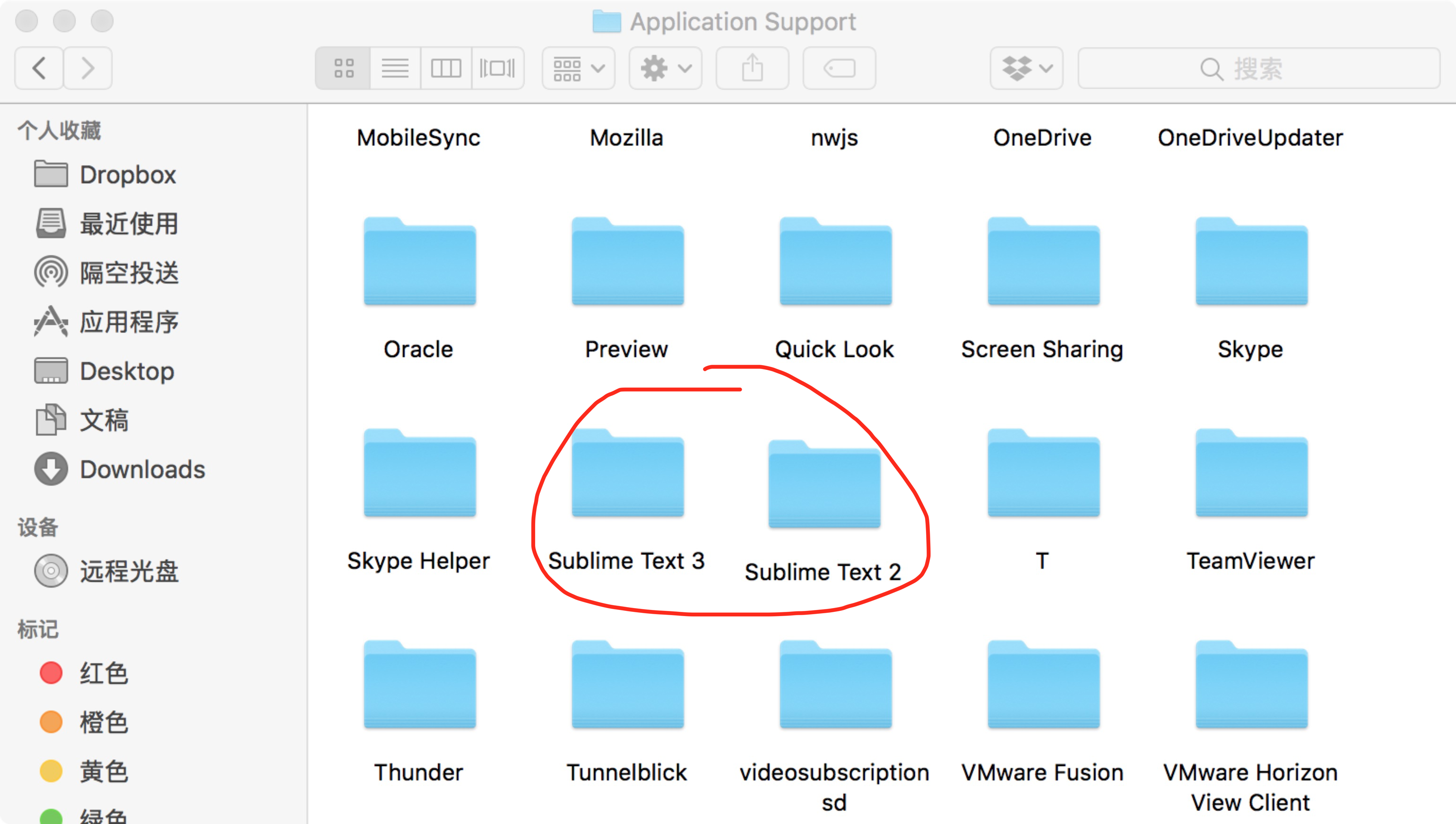The width and height of the screenshot is (1456, 824).
Task: Open the Dropbox toolbar dropdown
Action: 1026,69
